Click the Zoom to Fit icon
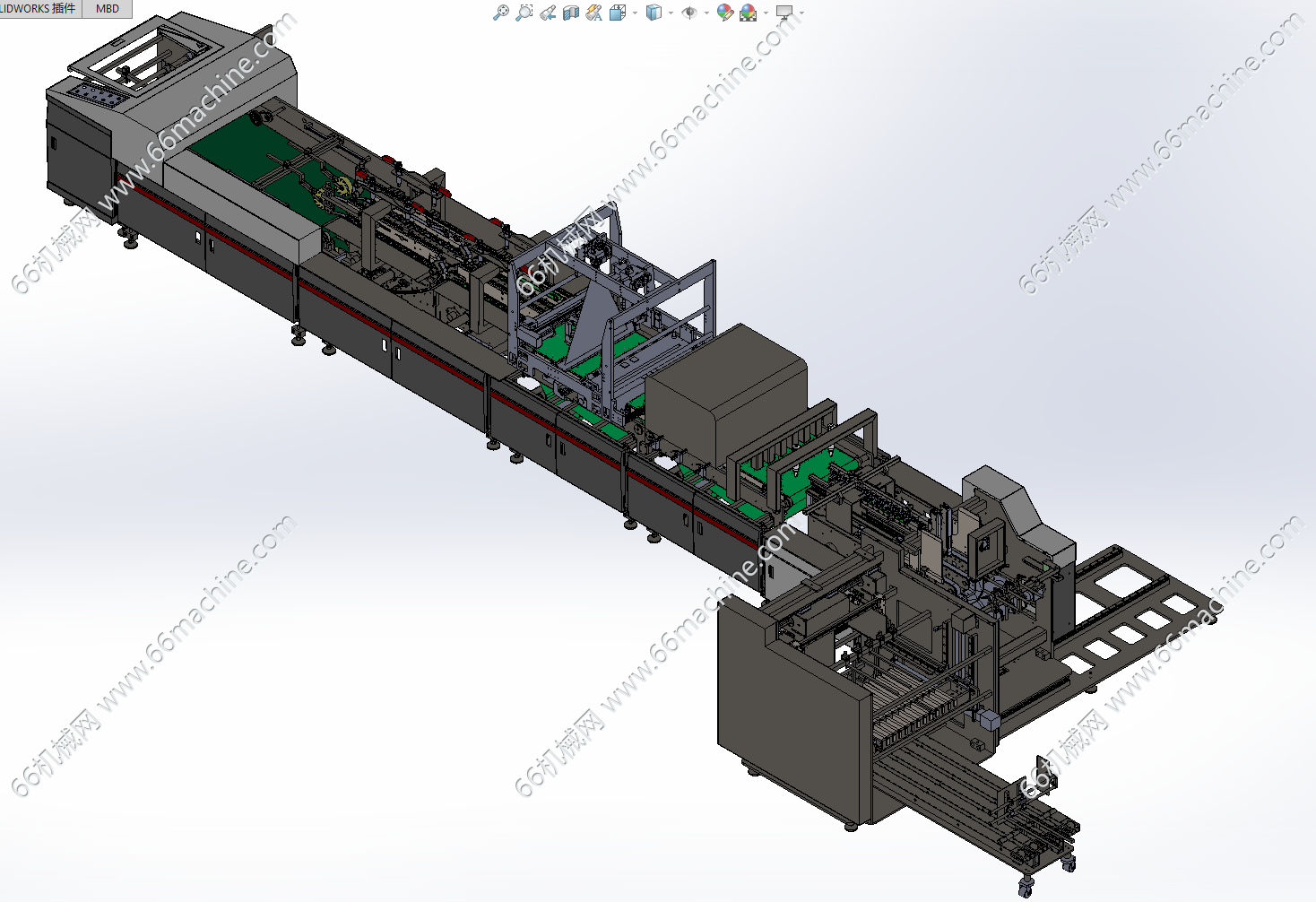This screenshot has width=1316, height=902. (501, 13)
